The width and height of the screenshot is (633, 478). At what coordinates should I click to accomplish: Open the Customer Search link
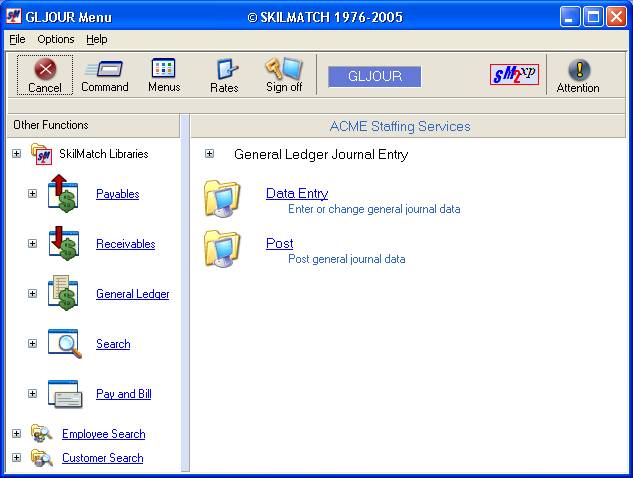(x=103, y=458)
